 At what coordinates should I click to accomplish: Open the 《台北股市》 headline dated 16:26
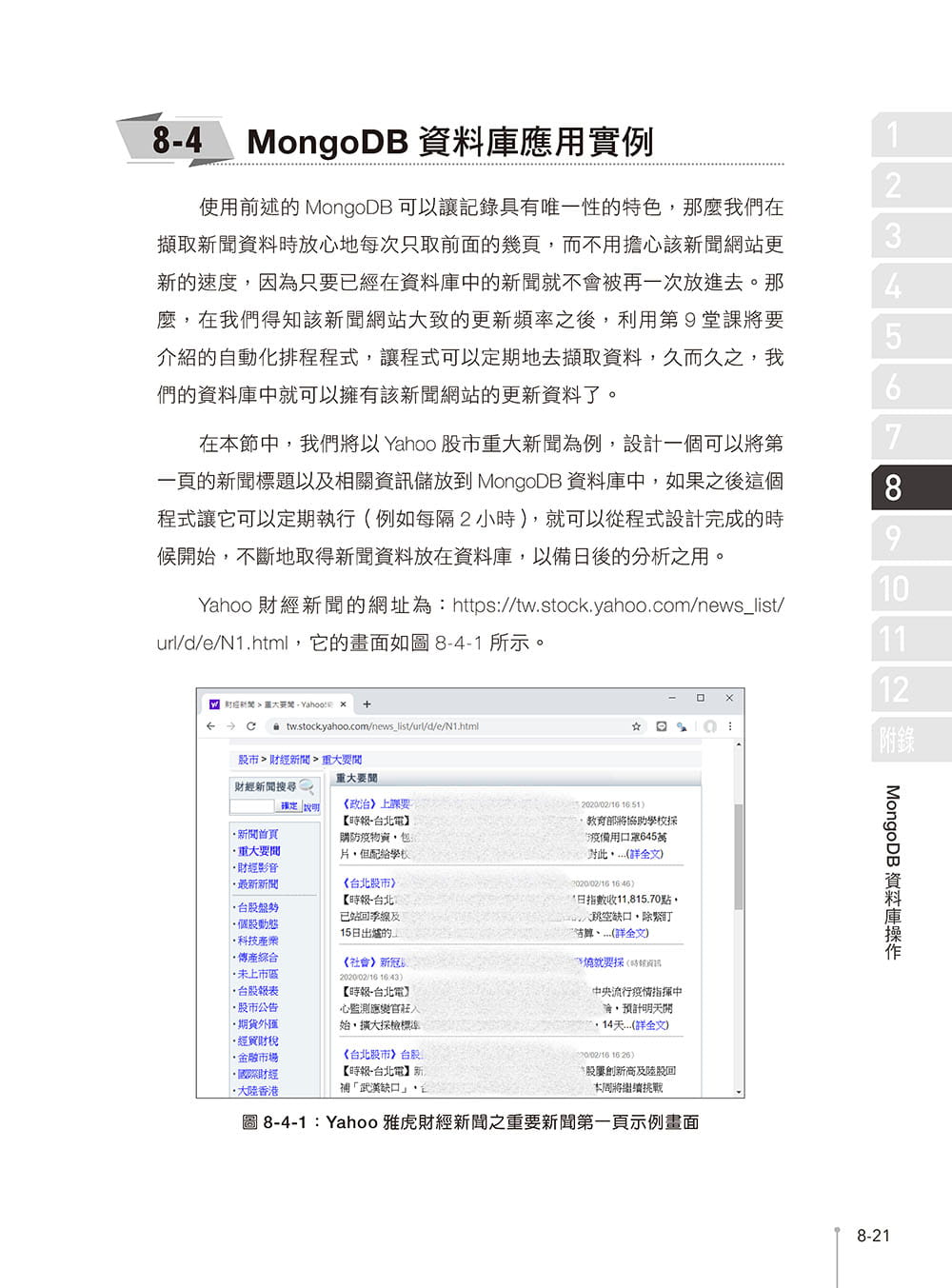381,1055
